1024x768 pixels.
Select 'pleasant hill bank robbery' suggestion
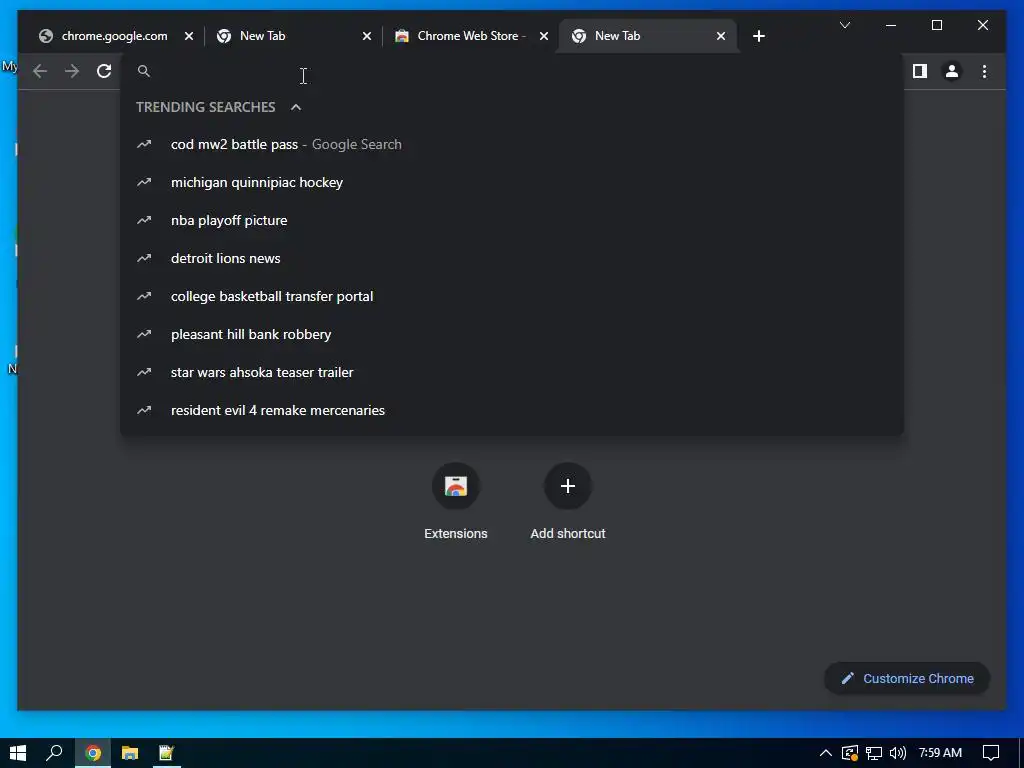pos(512,334)
